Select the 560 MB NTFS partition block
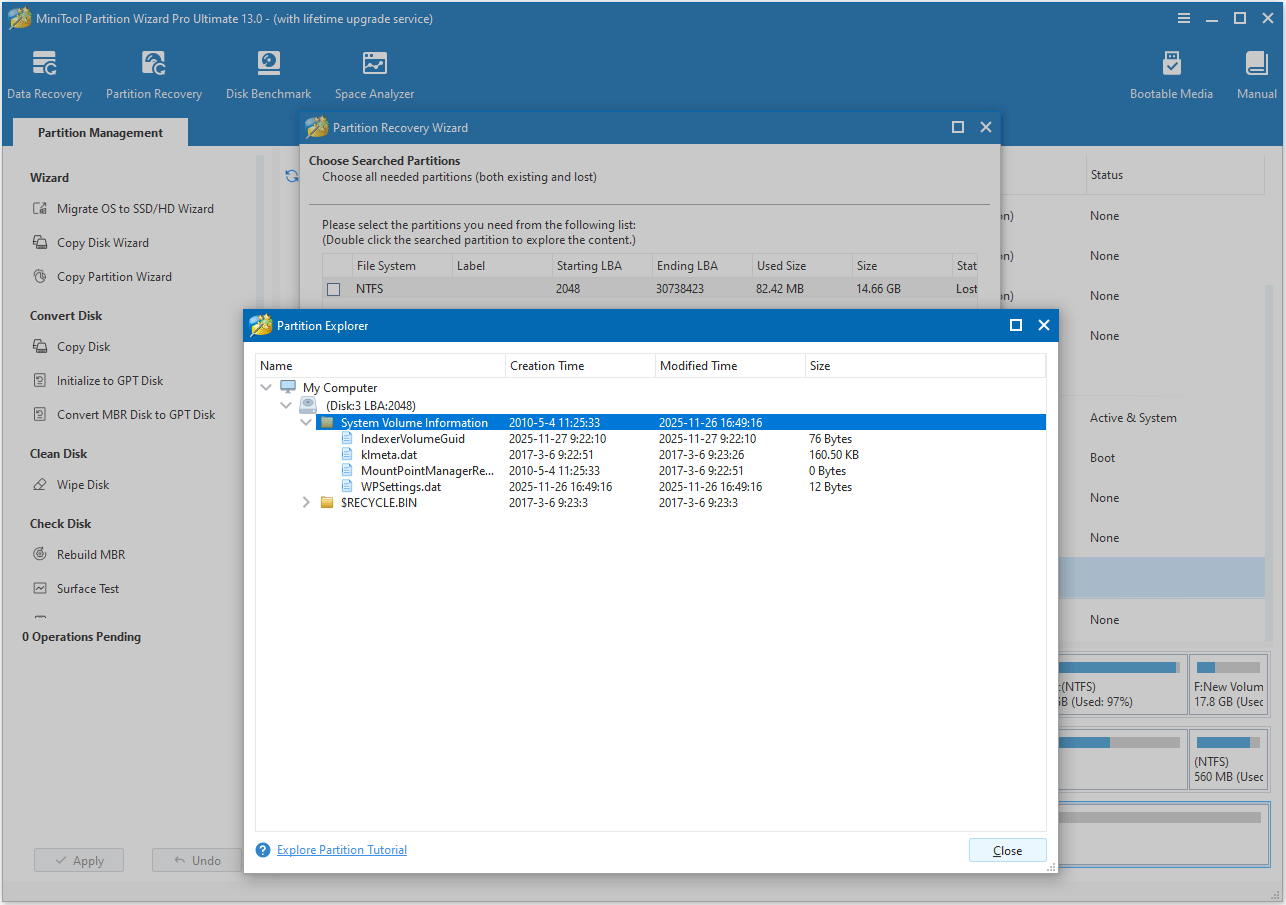The height and width of the screenshot is (905, 1286). pos(1228,761)
